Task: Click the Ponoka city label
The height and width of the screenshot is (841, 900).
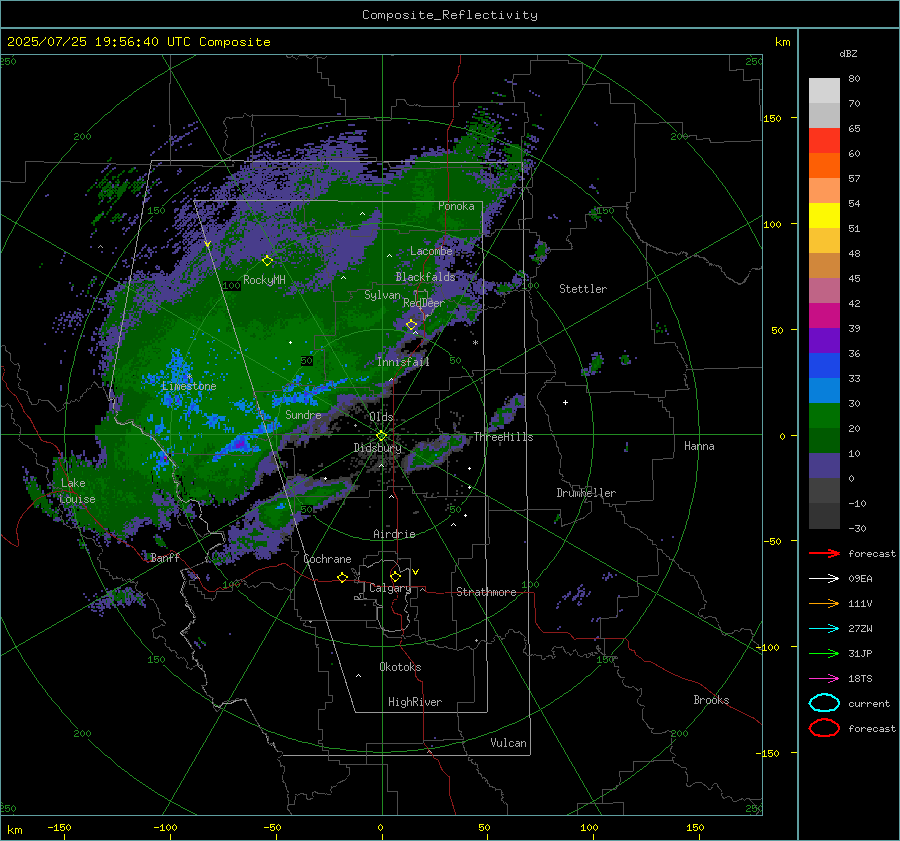Action: coord(456,206)
